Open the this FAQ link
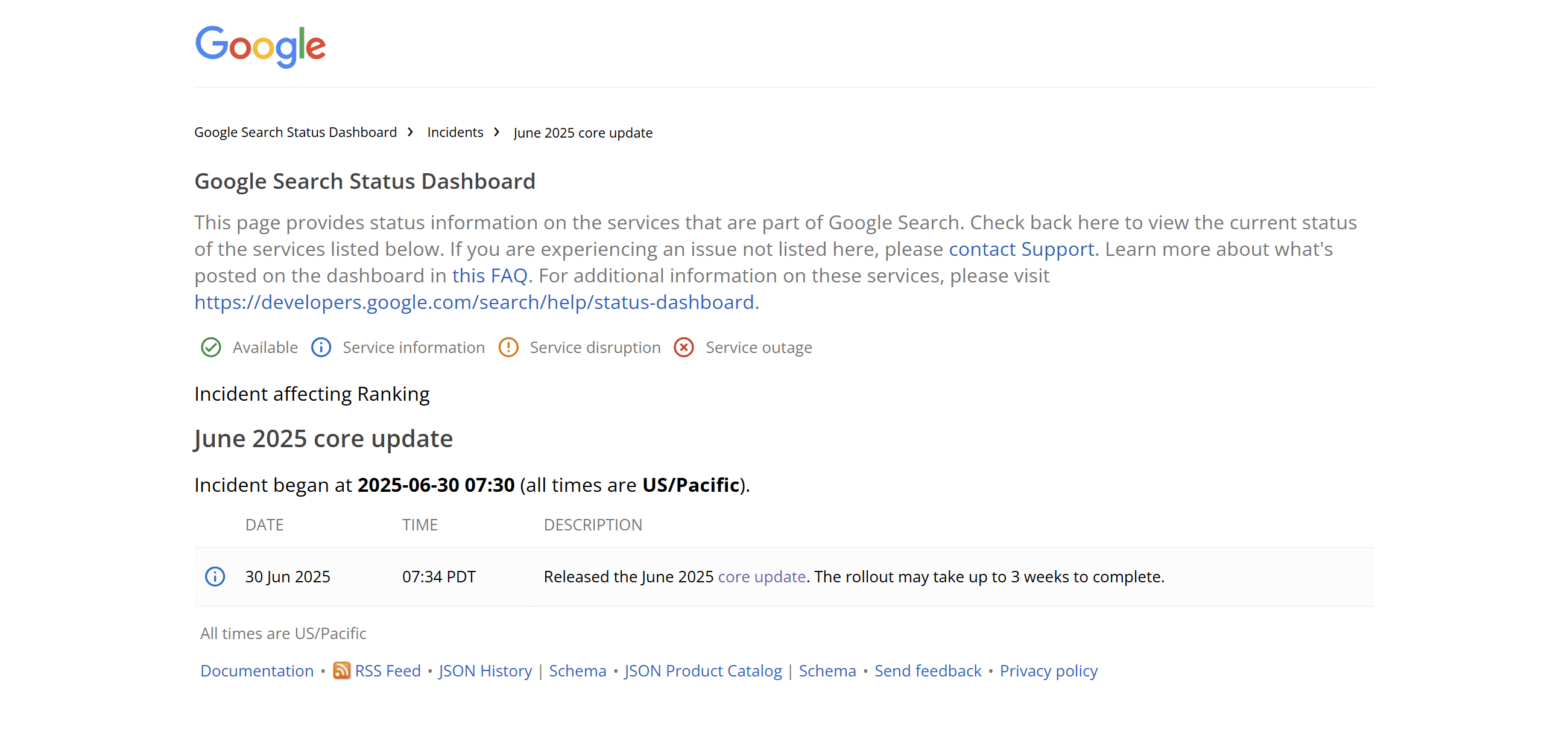 tap(489, 275)
